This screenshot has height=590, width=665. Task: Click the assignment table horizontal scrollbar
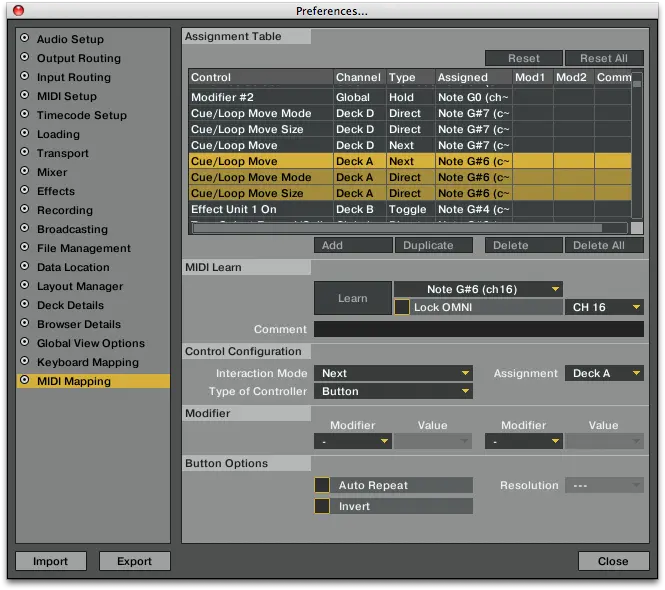(400, 228)
